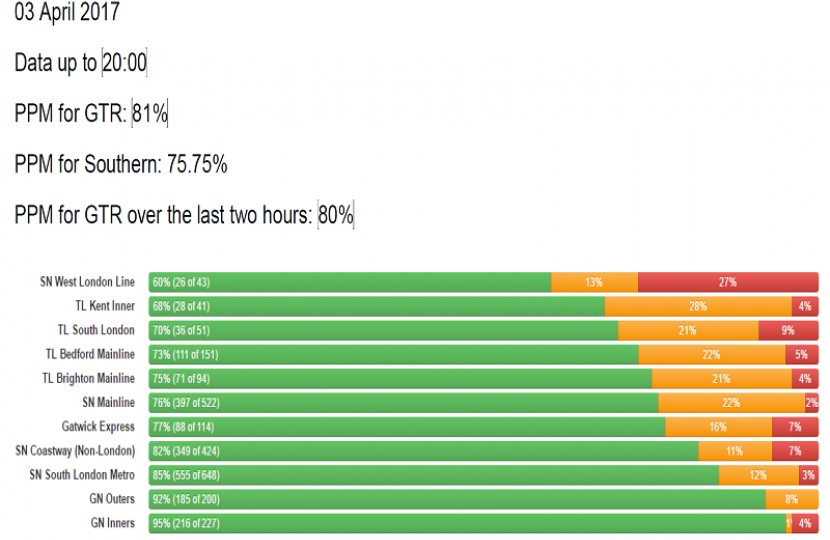
Task: Click the 20:00 time field
Action: point(125,63)
